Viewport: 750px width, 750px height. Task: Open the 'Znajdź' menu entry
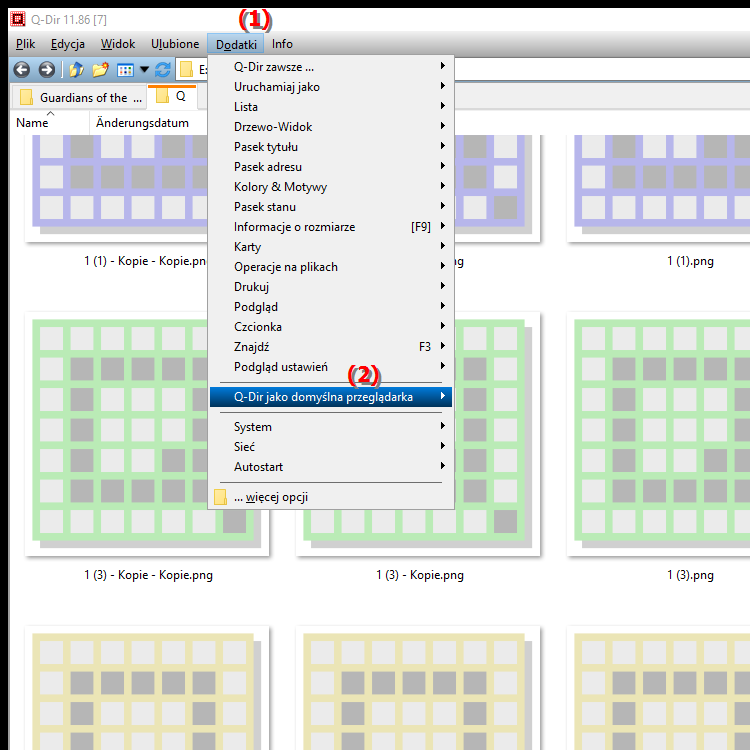pyautogui.click(x=331, y=347)
